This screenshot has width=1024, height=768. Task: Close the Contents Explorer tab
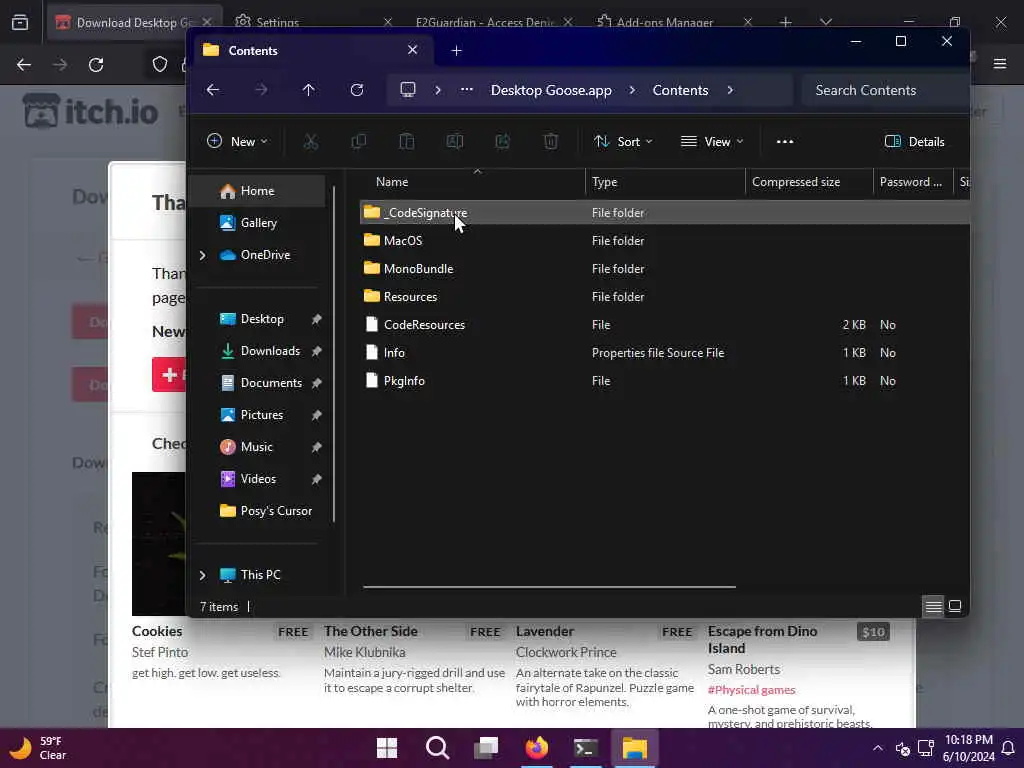click(x=412, y=50)
